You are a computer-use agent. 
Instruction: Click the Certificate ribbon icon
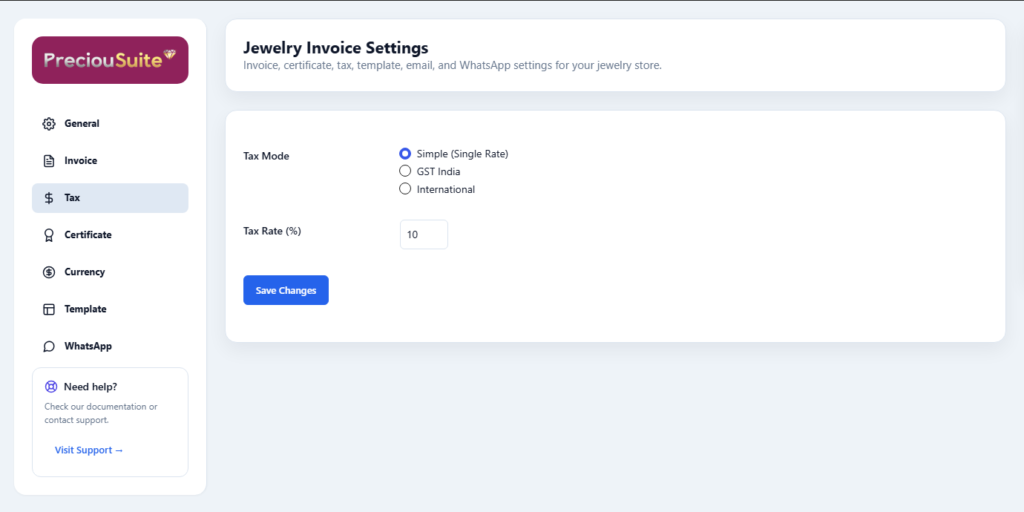(49, 235)
